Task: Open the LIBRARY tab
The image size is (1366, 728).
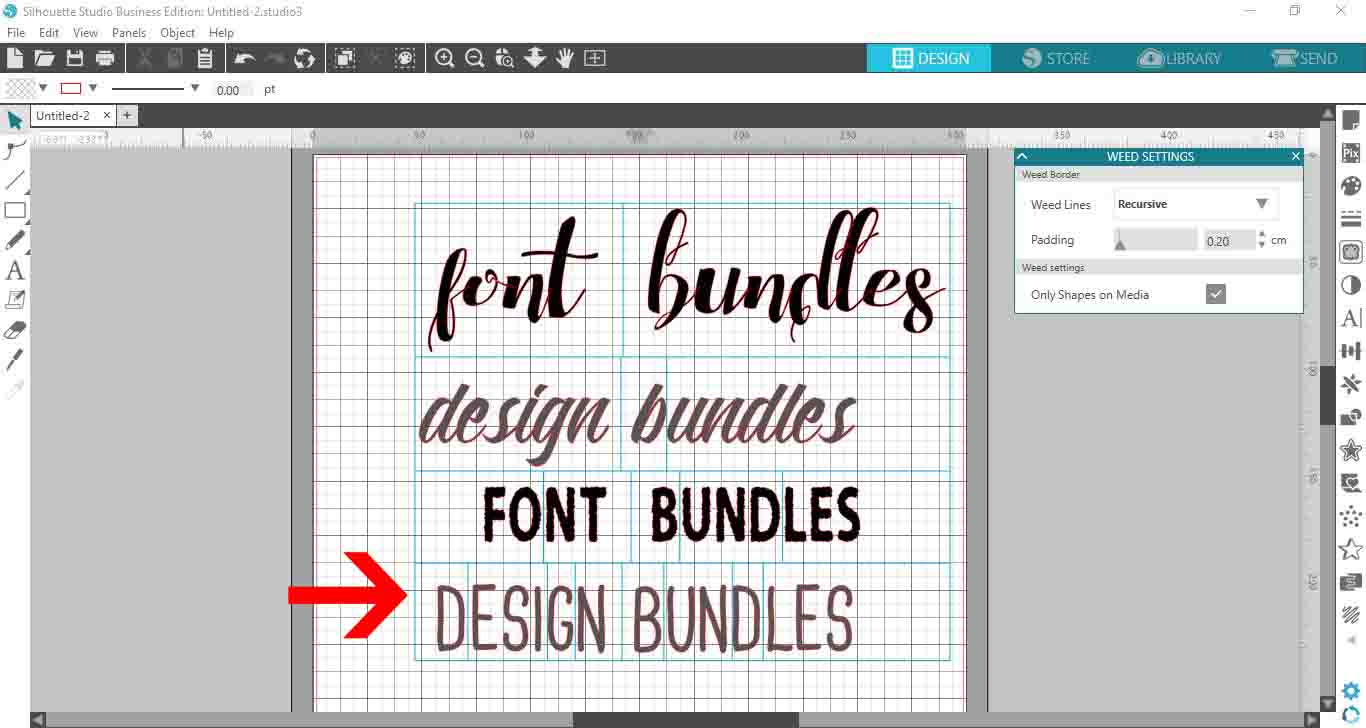Action: 1180,58
